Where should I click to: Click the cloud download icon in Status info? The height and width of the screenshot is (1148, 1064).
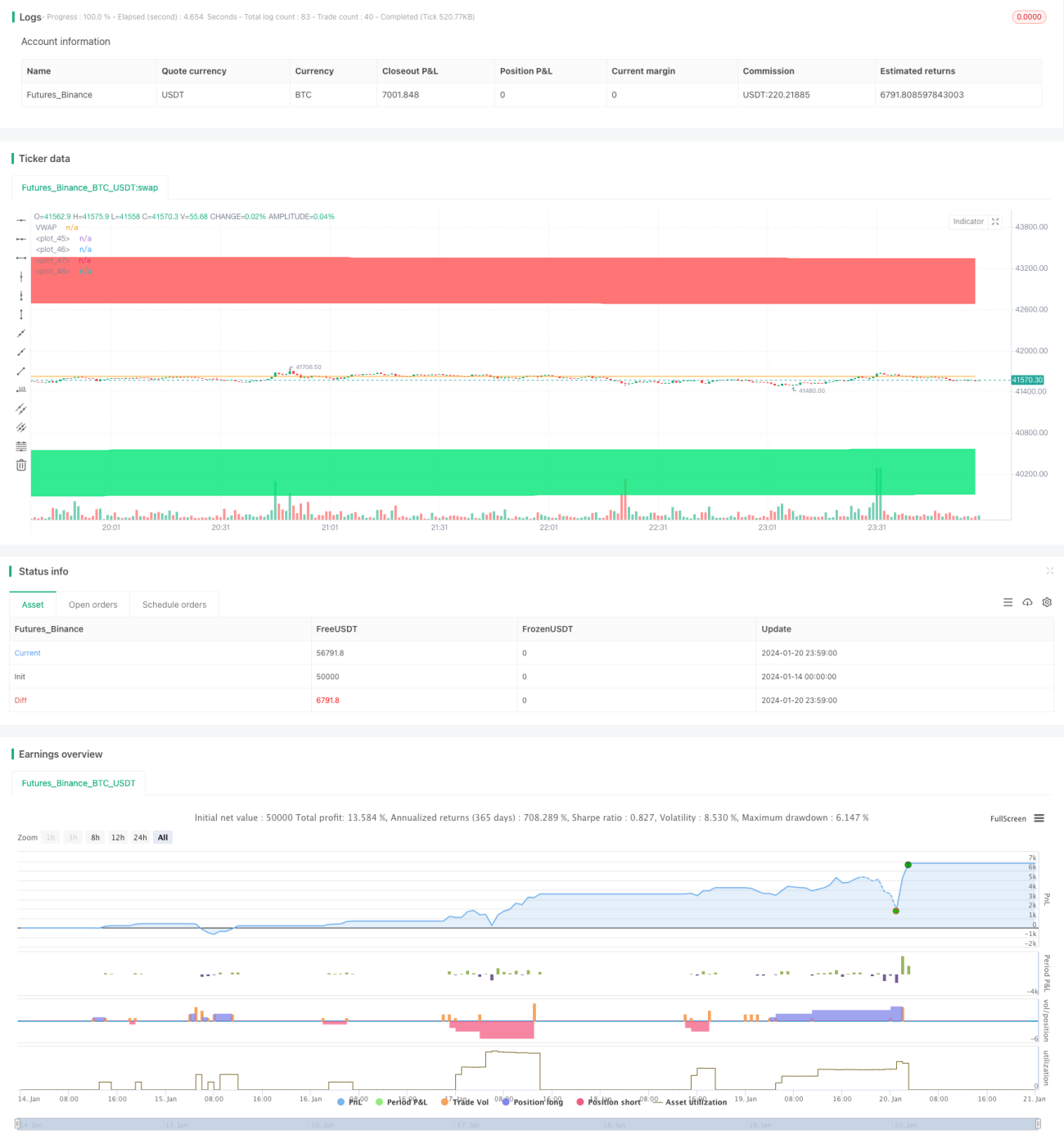click(x=1027, y=602)
